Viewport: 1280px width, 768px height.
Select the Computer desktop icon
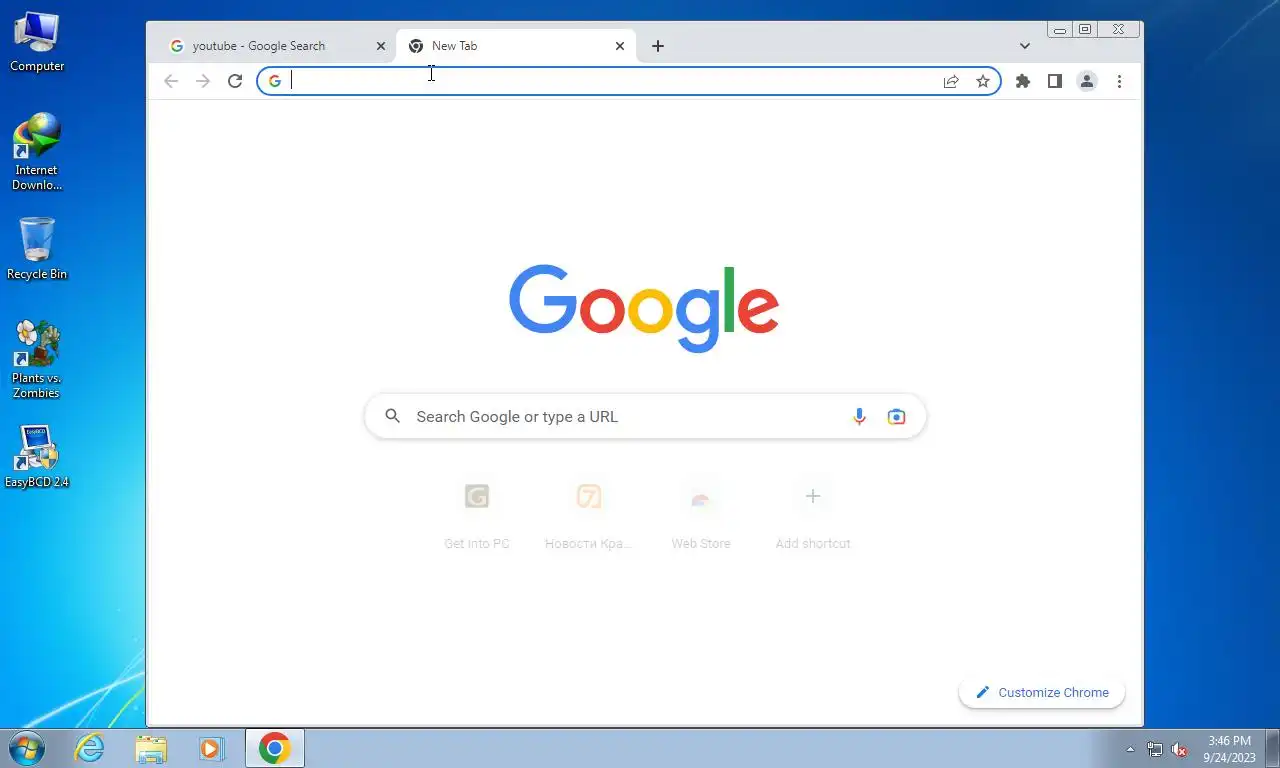(x=37, y=43)
